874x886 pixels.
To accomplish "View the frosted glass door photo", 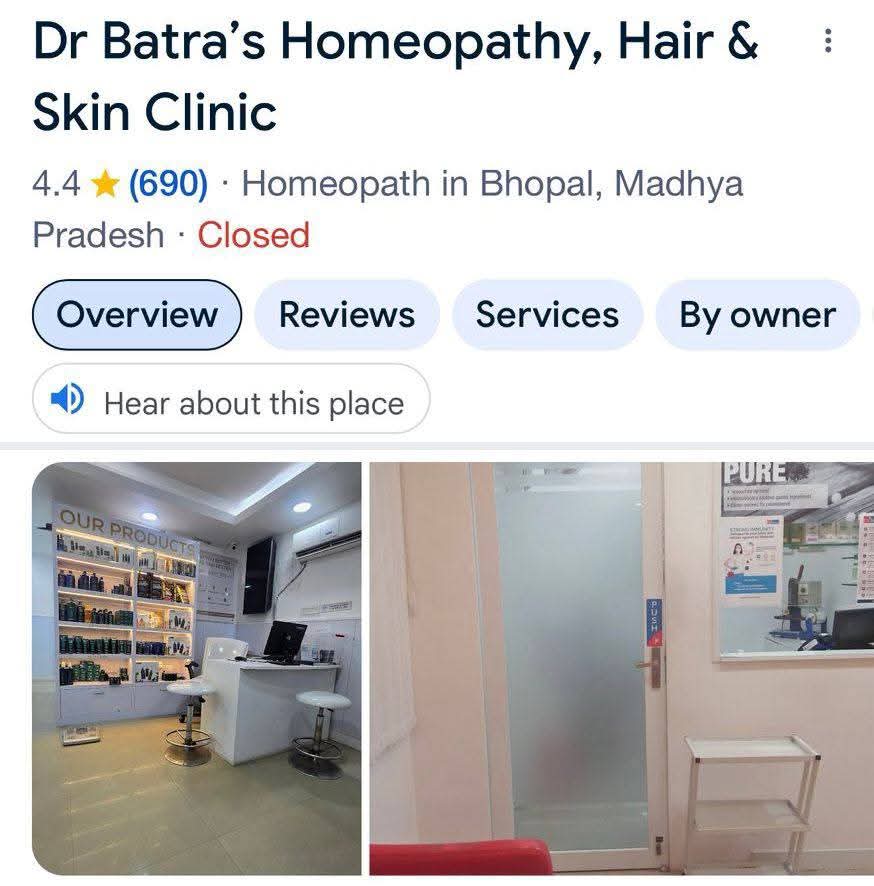I will (x=621, y=668).
